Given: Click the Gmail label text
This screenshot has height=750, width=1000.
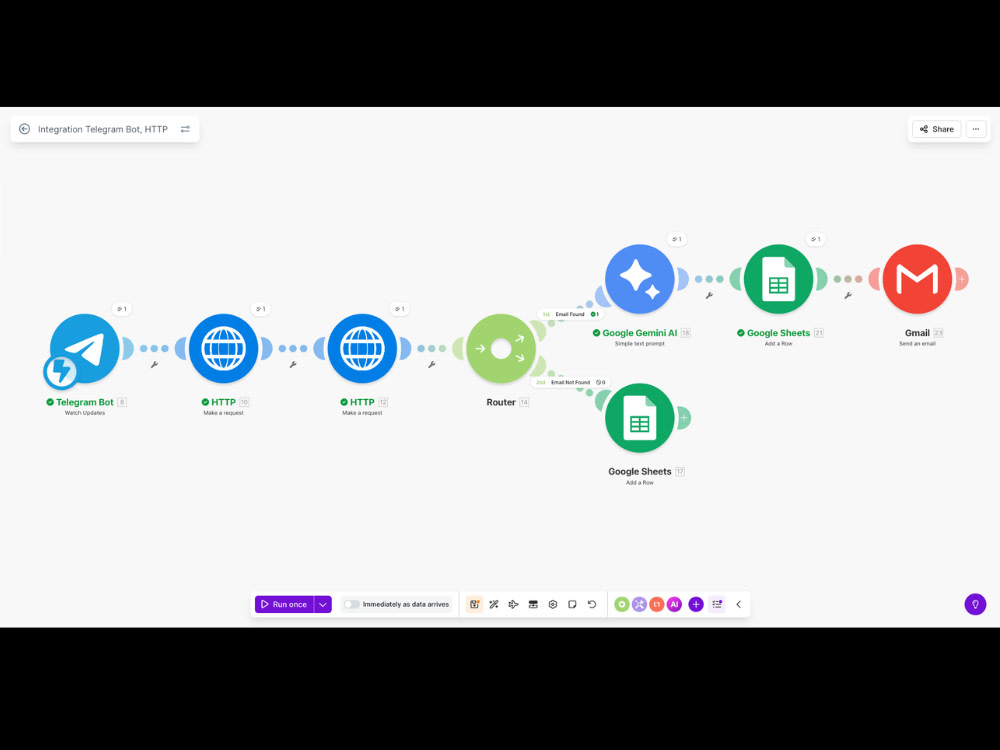Looking at the screenshot, I should pyautogui.click(x=917, y=333).
